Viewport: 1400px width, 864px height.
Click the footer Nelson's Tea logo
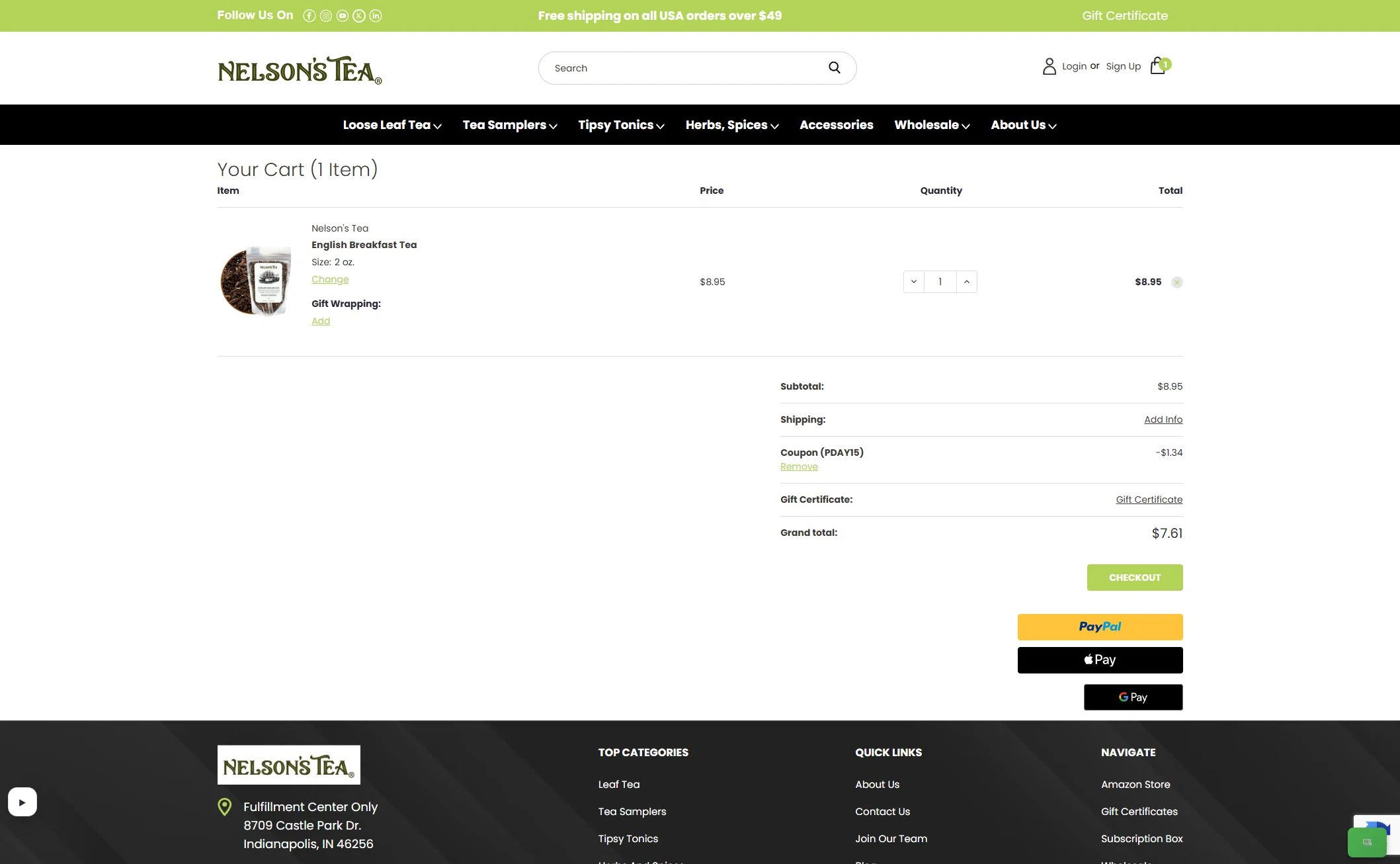click(x=289, y=765)
